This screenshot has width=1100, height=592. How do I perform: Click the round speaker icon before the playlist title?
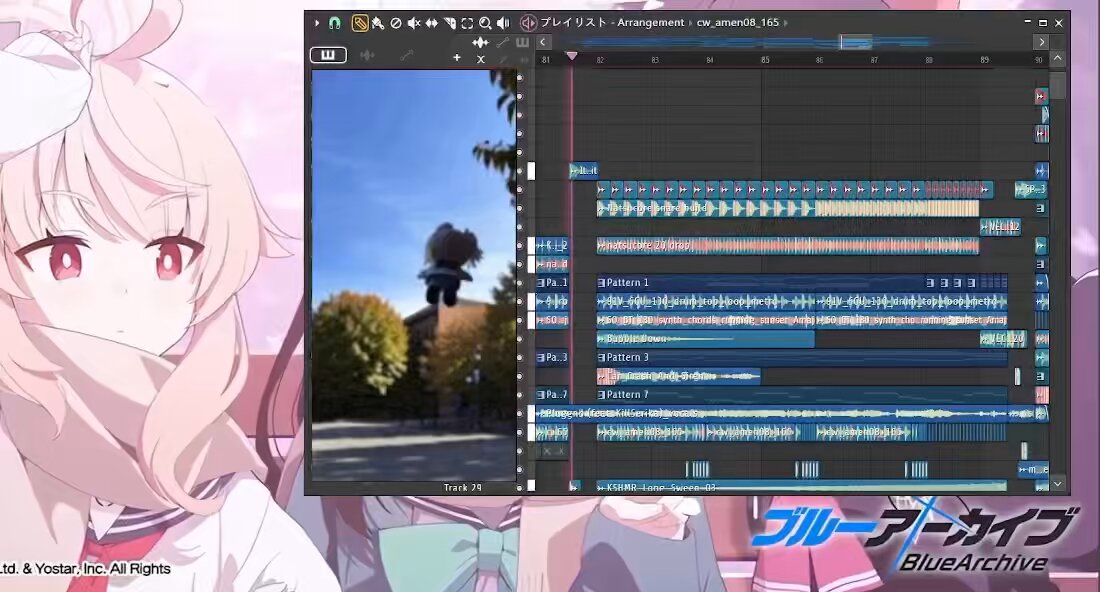(528, 23)
